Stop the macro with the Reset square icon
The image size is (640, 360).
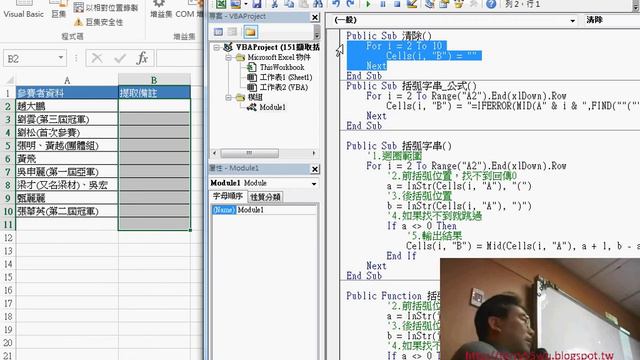click(397, 4)
